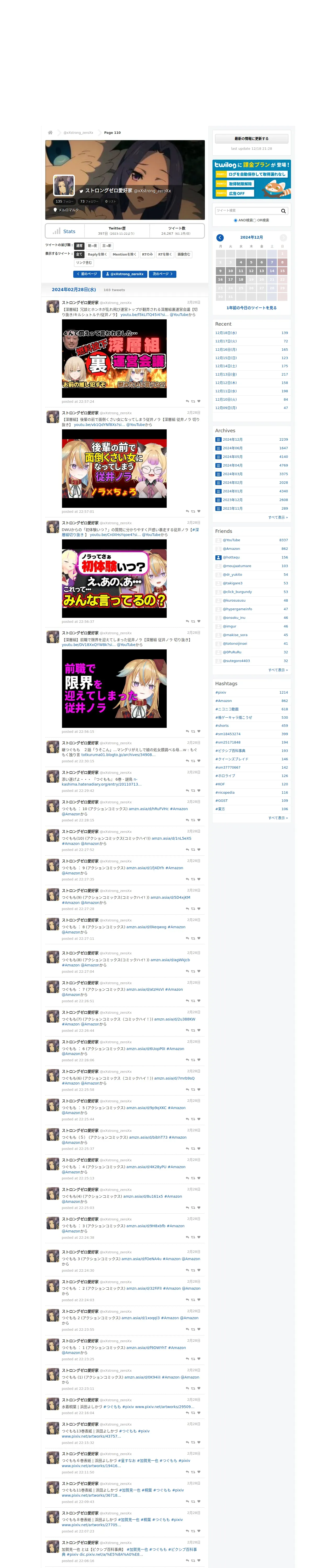Filter tweets with RTのみ
The height and width of the screenshot is (1568, 336).
click(x=148, y=255)
